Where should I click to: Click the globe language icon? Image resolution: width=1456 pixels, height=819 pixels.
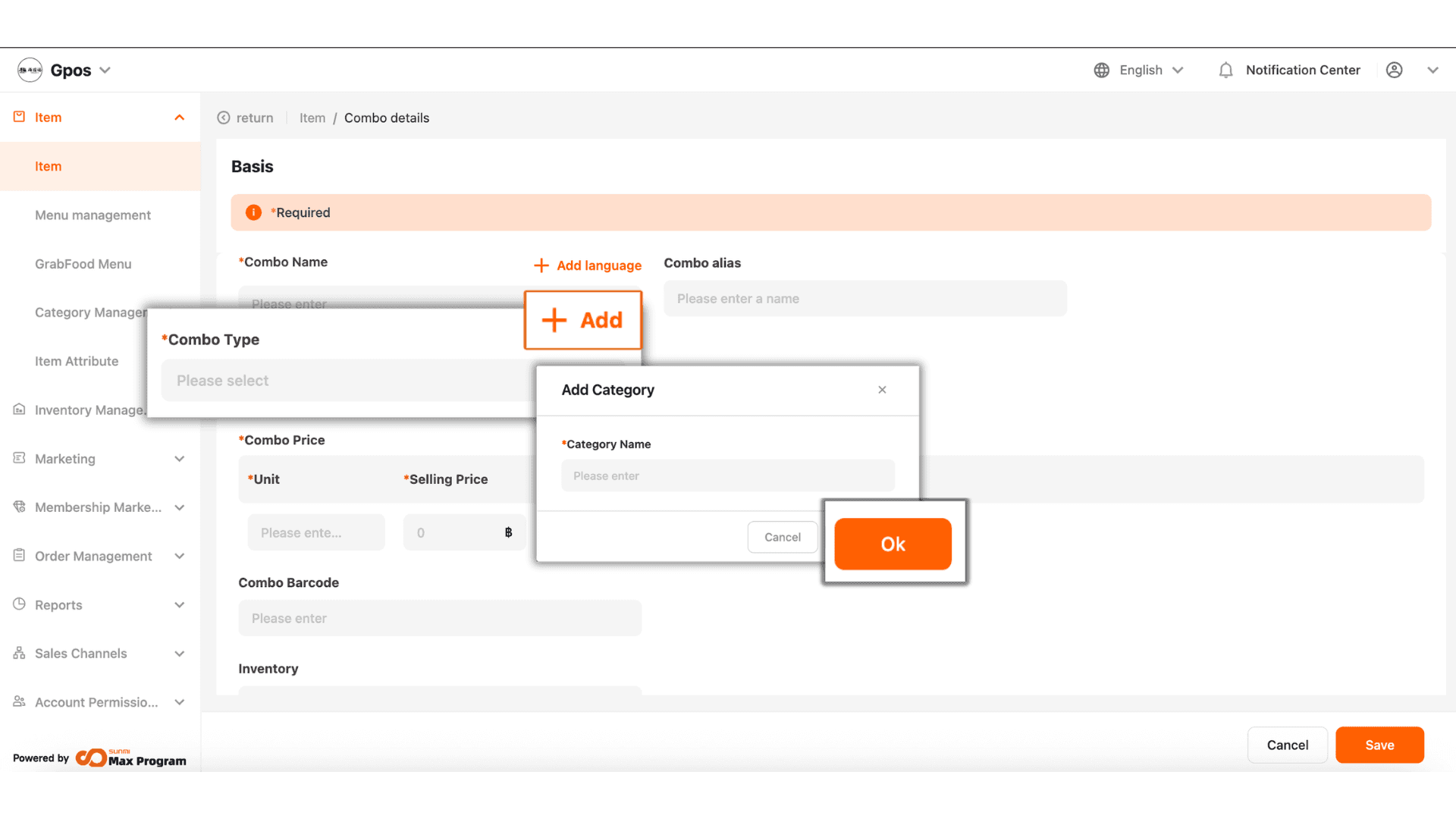point(1102,70)
